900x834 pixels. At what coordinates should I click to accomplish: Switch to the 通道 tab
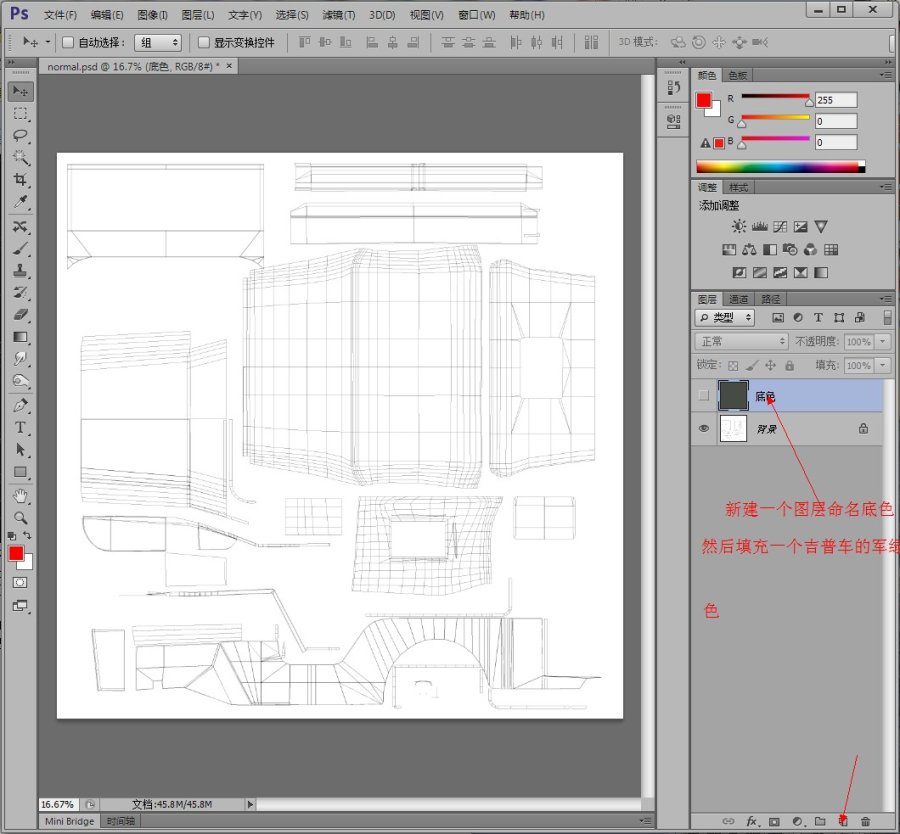point(738,299)
